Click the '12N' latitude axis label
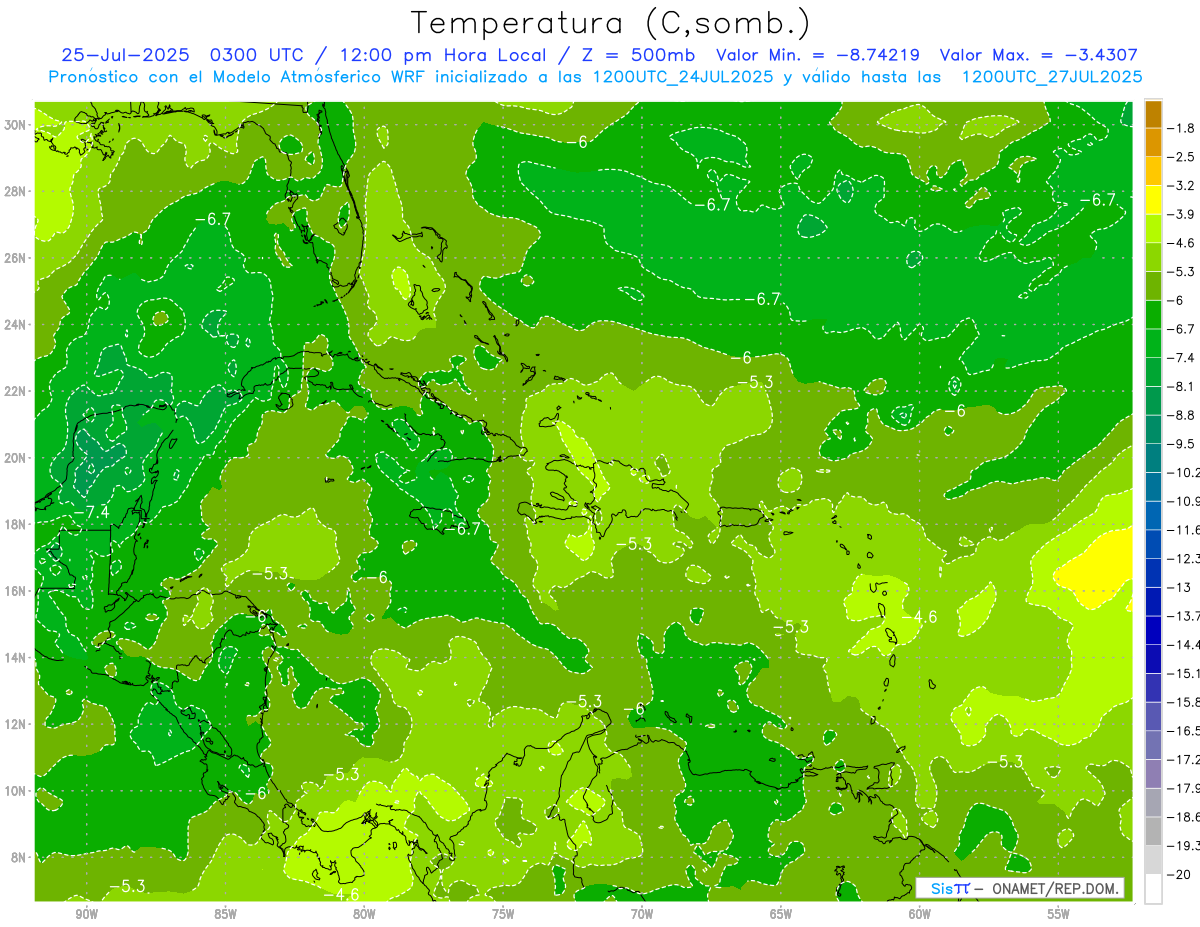The width and height of the screenshot is (1200, 927). (15, 723)
